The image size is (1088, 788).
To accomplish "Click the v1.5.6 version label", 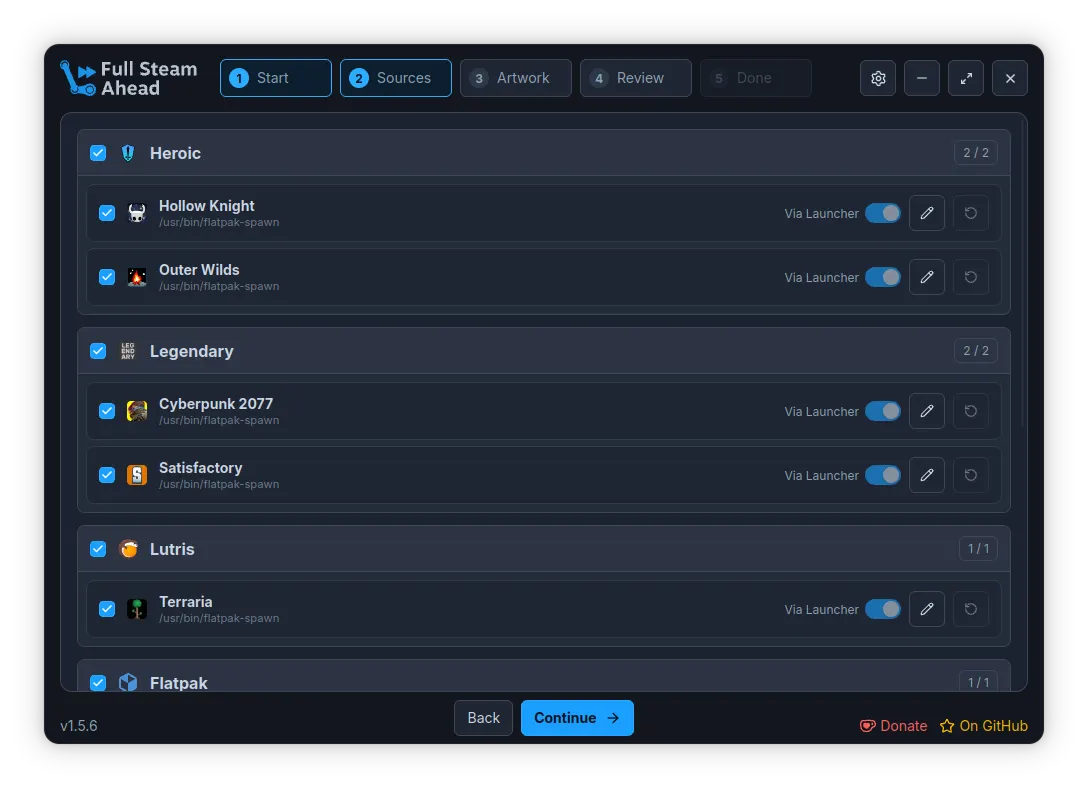I will point(79,726).
